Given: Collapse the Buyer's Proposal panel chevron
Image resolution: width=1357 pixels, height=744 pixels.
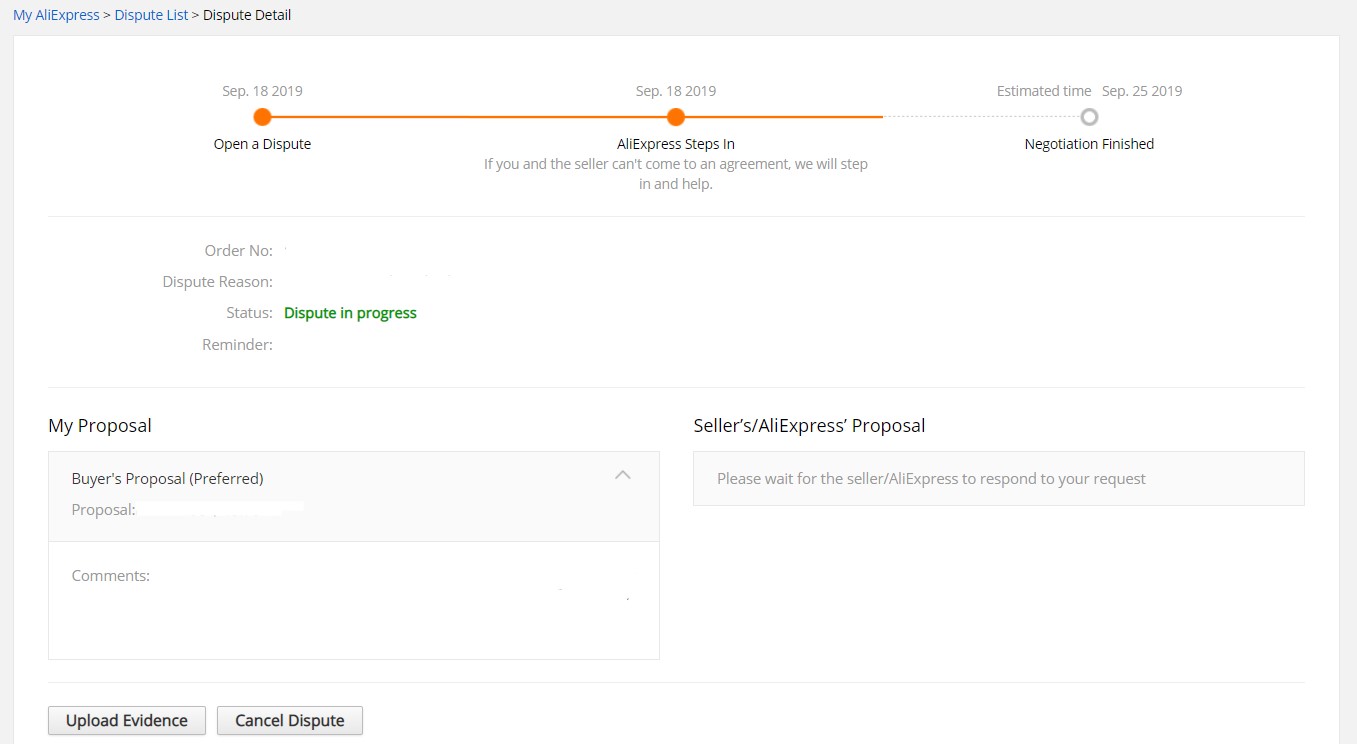Looking at the screenshot, I should click(623, 475).
